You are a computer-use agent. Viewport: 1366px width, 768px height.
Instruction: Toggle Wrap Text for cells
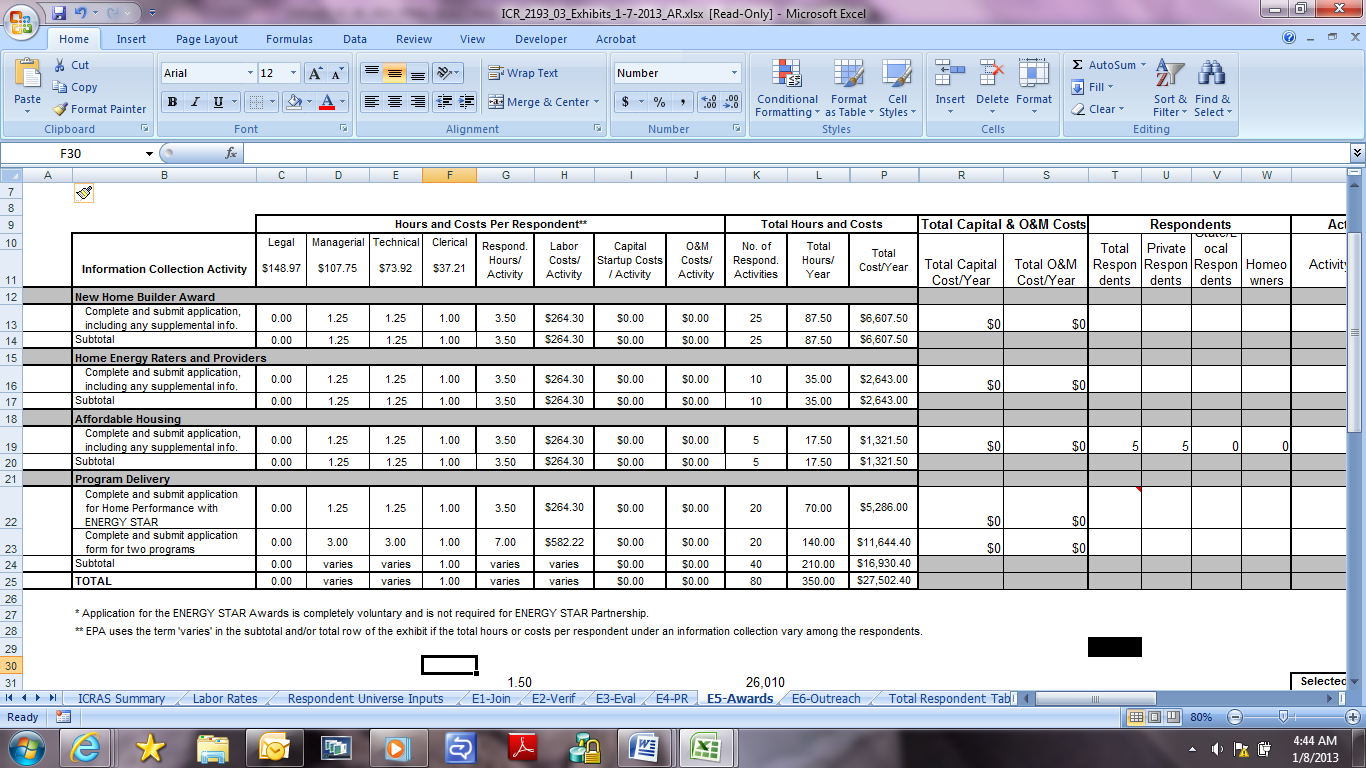coord(523,73)
